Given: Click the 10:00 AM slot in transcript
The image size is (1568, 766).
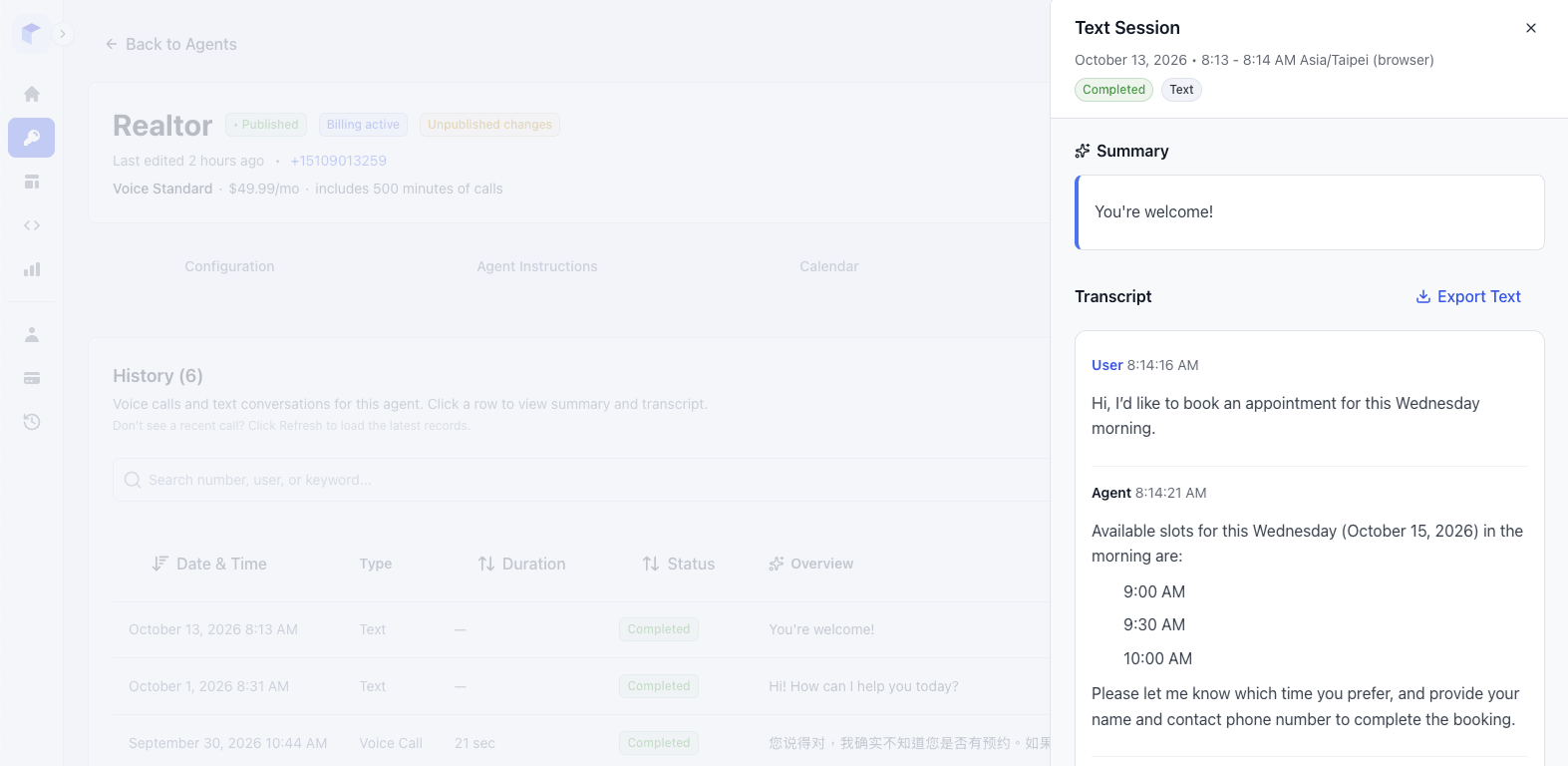Looking at the screenshot, I should [x=1158, y=658].
